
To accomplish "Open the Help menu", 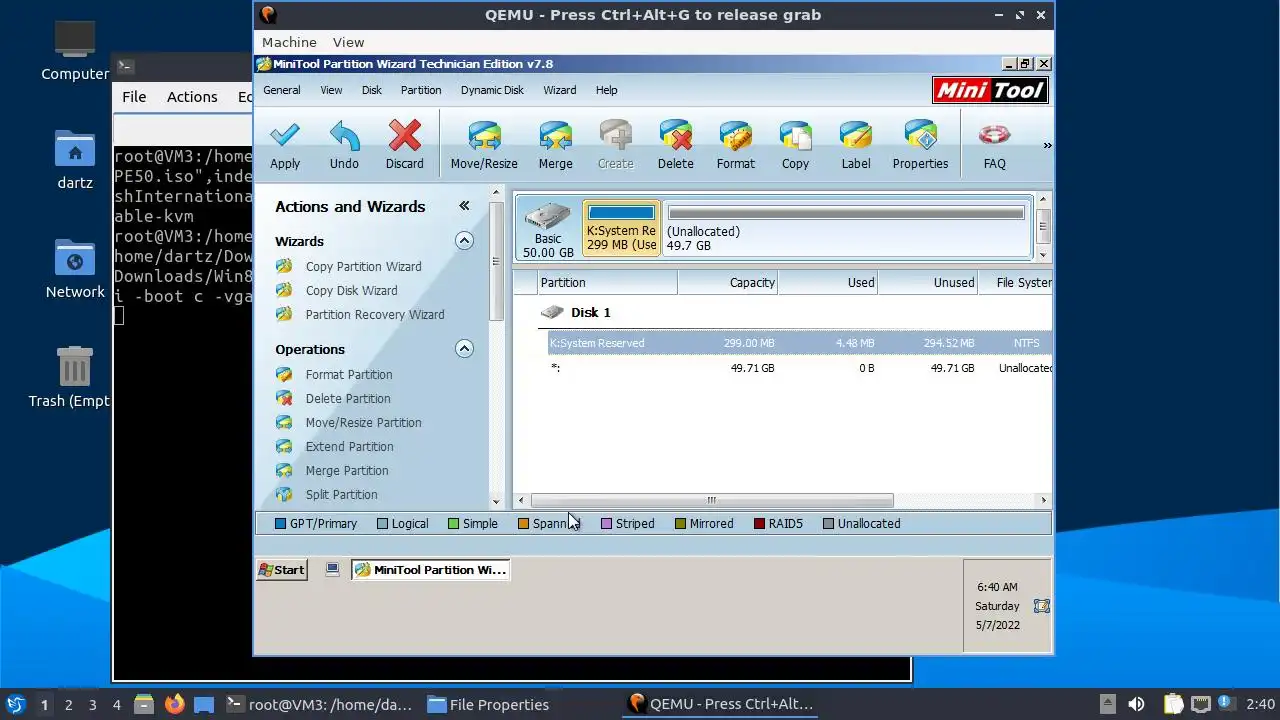I will [607, 90].
